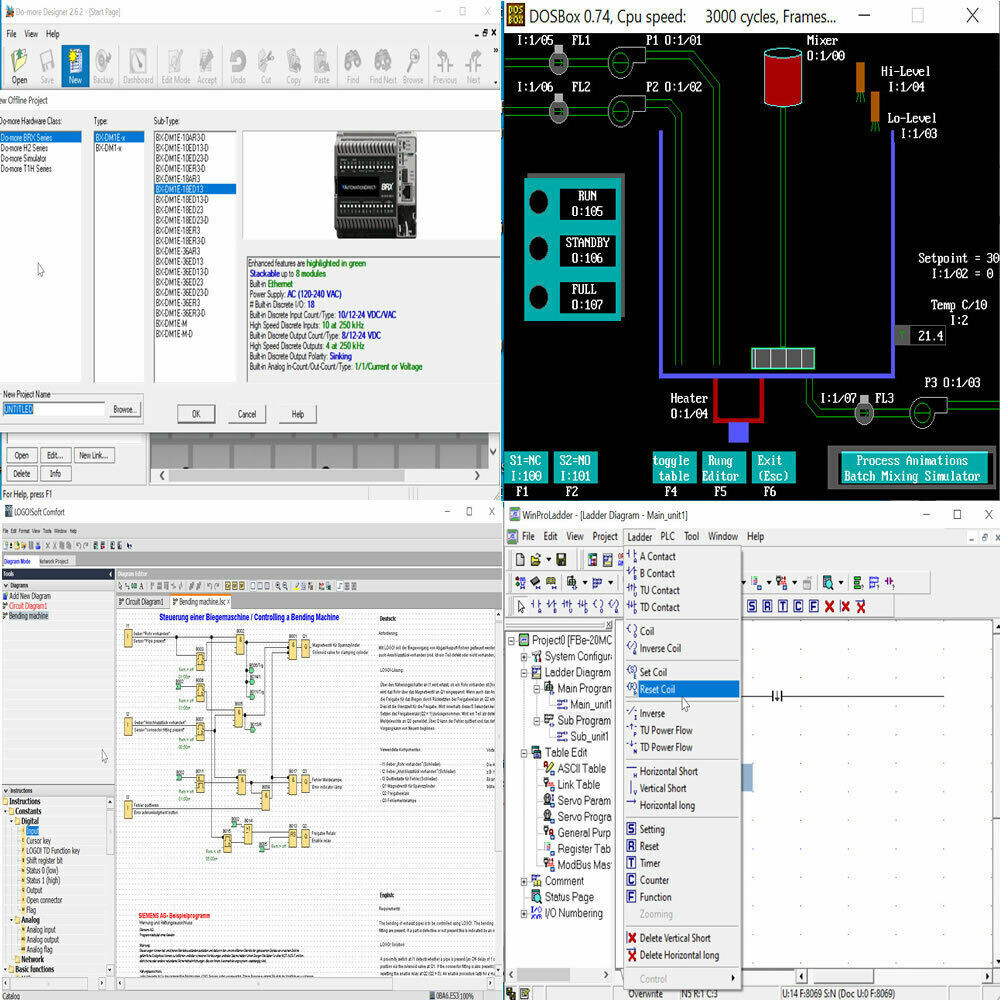The height and width of the screenshot is (1000, 1000).
Task: Click the Find Next icon in Do-more toolbar
Action: coord(382,62)
